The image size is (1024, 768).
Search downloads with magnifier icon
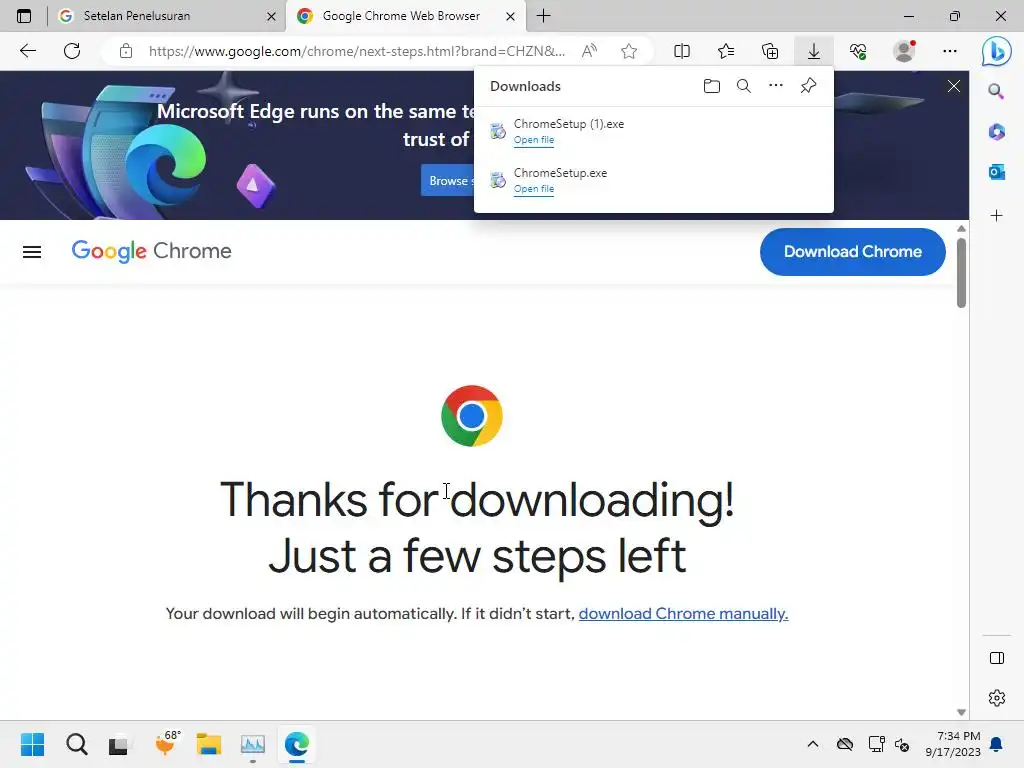(744, 86)
